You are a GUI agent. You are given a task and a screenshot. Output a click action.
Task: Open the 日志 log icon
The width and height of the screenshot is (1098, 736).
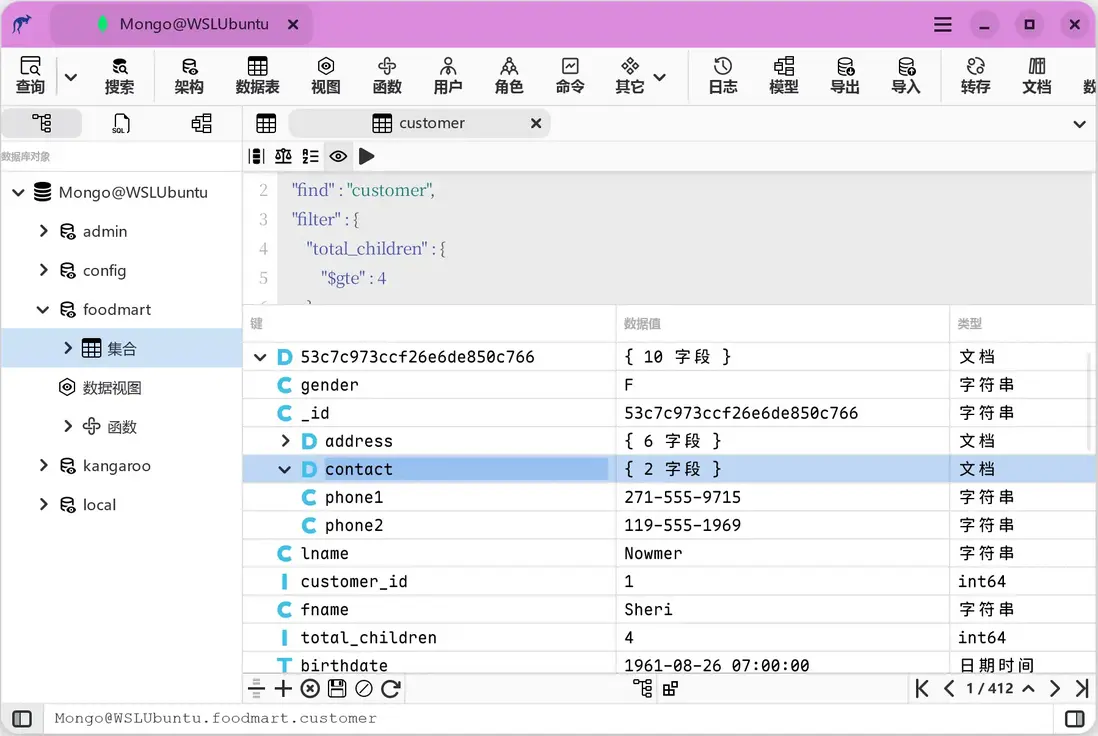click(x=722, y=76)
